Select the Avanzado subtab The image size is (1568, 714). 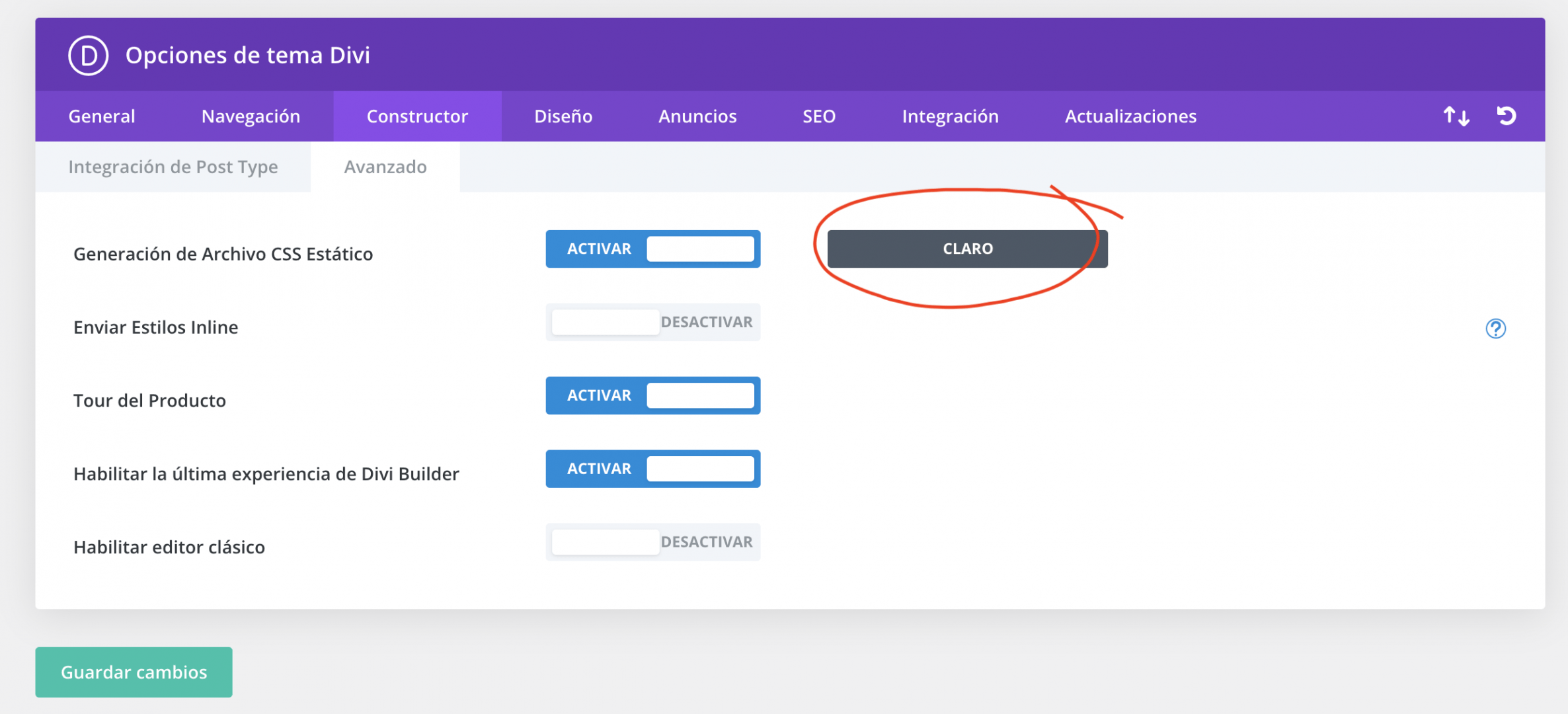click(385, 167)
